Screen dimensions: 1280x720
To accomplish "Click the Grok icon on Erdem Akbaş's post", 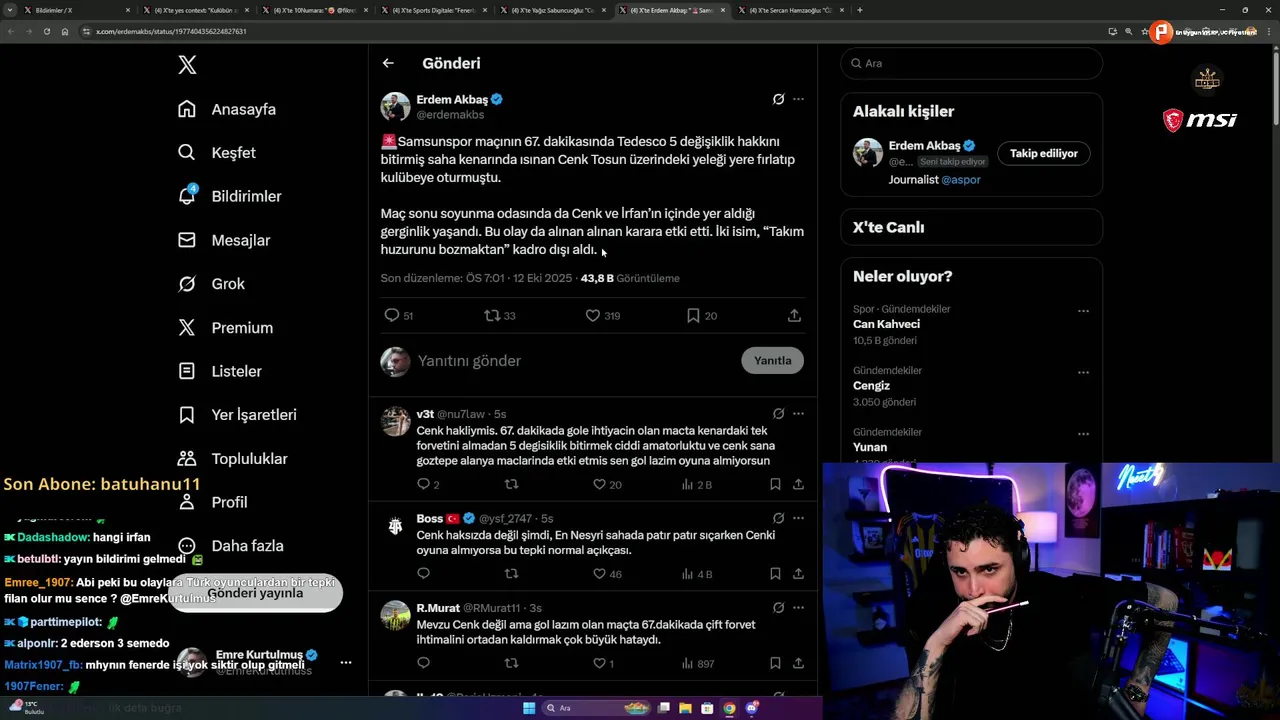I will point(778,99).
